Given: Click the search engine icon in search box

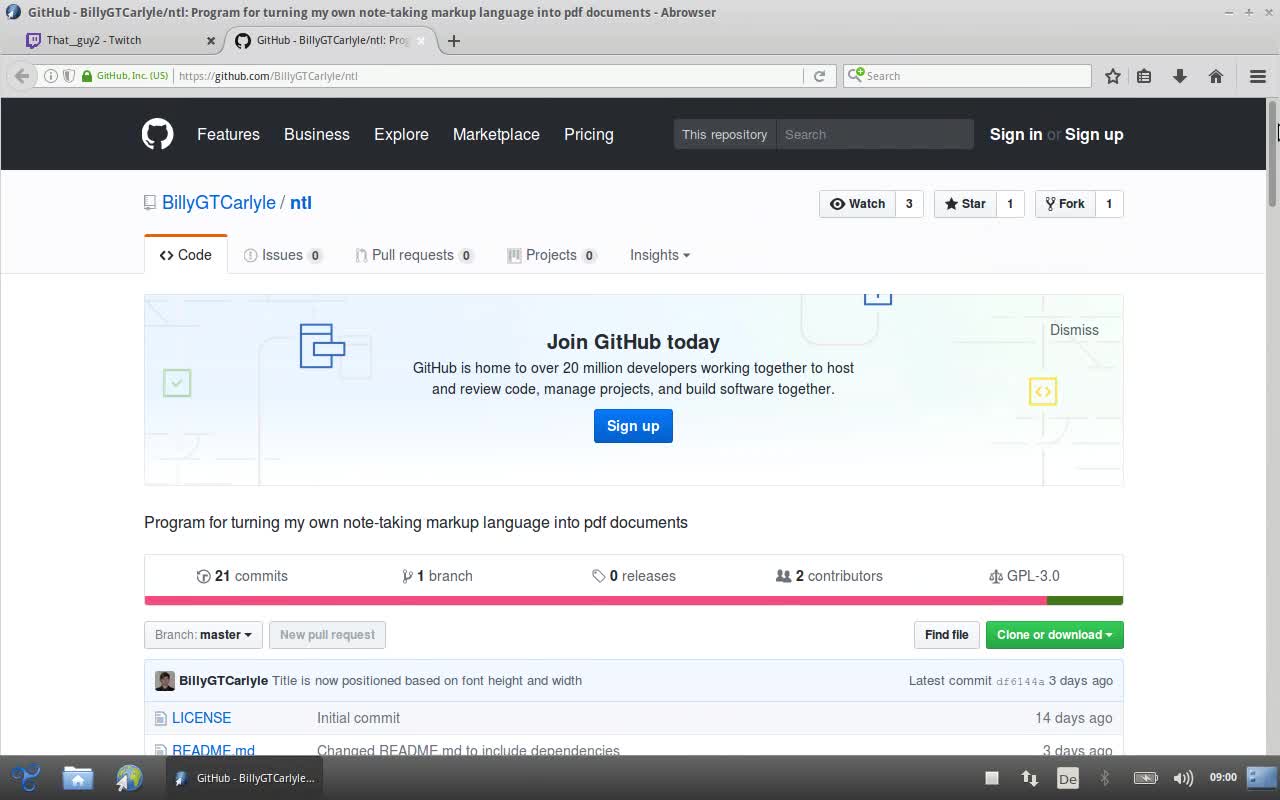Looking at the screenshot, I should click(x=855, y=75).
